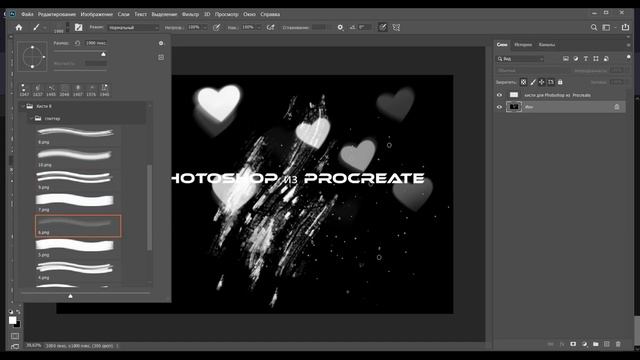Select brush 7.png in list
Image resolution: width=640 pixels, height=360 pixels.
click(x=78, y=203)
